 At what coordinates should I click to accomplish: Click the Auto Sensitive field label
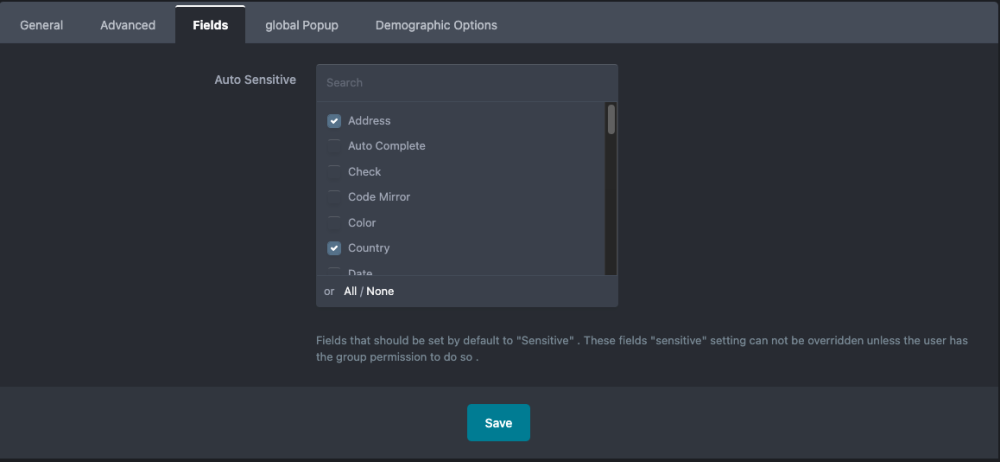[255, 80]
